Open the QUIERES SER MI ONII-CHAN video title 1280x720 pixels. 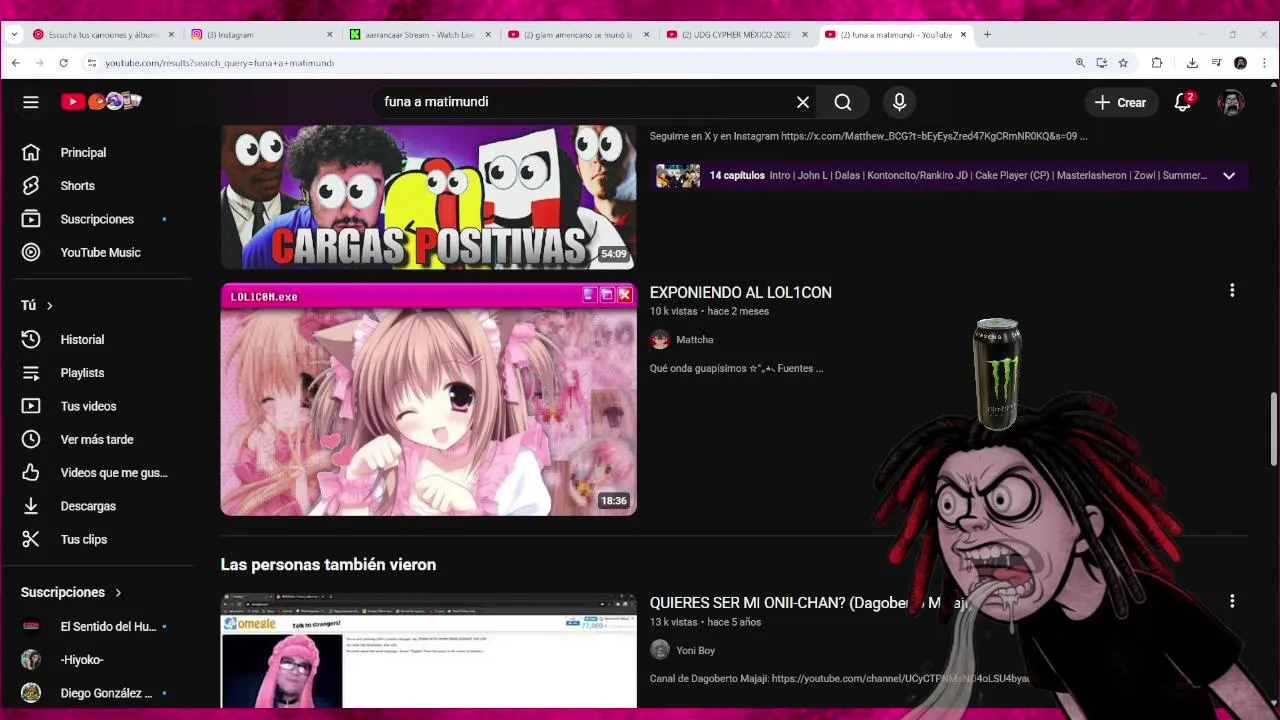(x=809, y=603)
